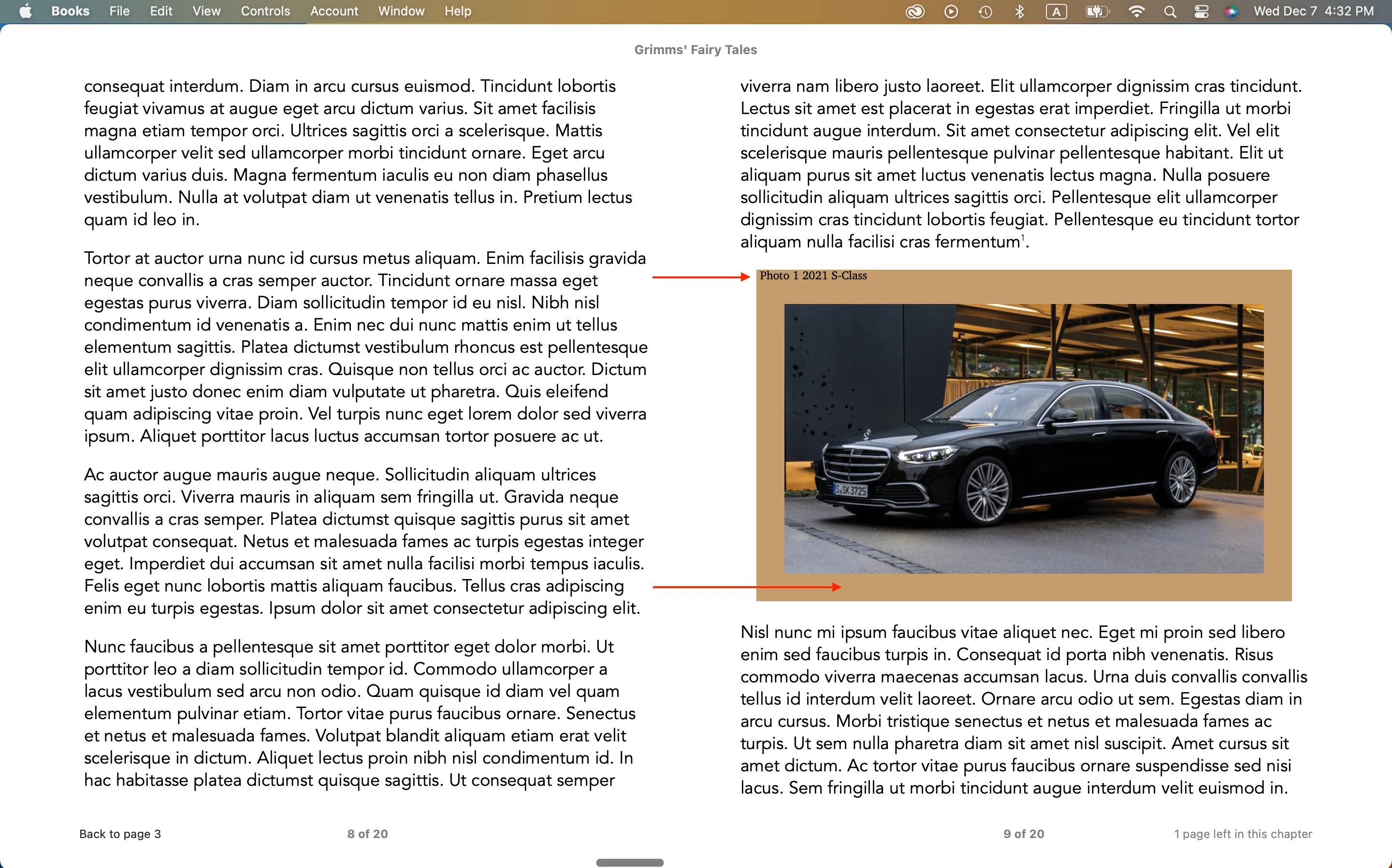Image resolution: width=1392 pixels, height=868 pixels.
Task: Open the Wi-Fi status menu
Action: [x=1136, y=12]
